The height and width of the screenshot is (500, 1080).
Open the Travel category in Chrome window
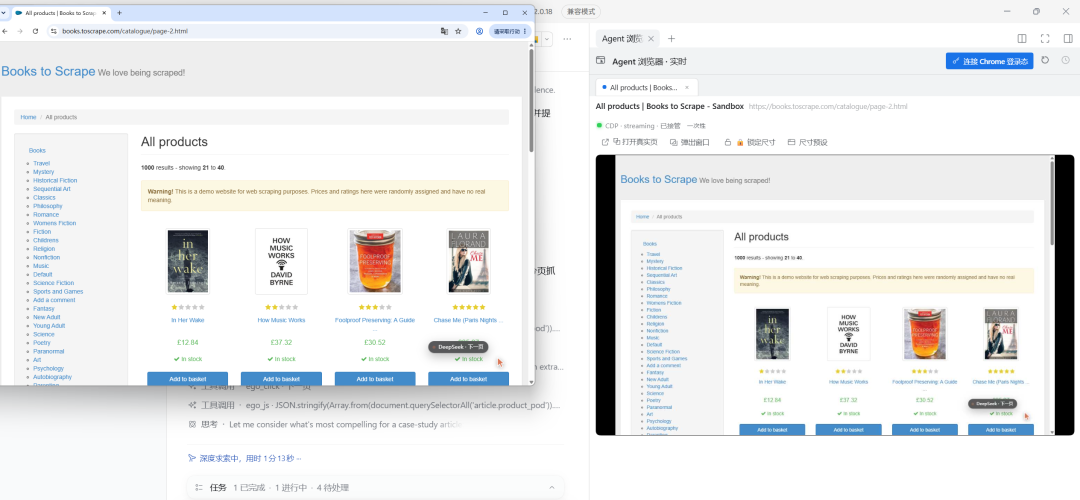tap(41, 163)
